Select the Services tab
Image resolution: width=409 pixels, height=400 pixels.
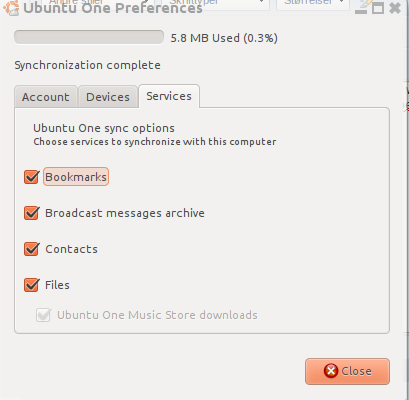click(169, 96)
